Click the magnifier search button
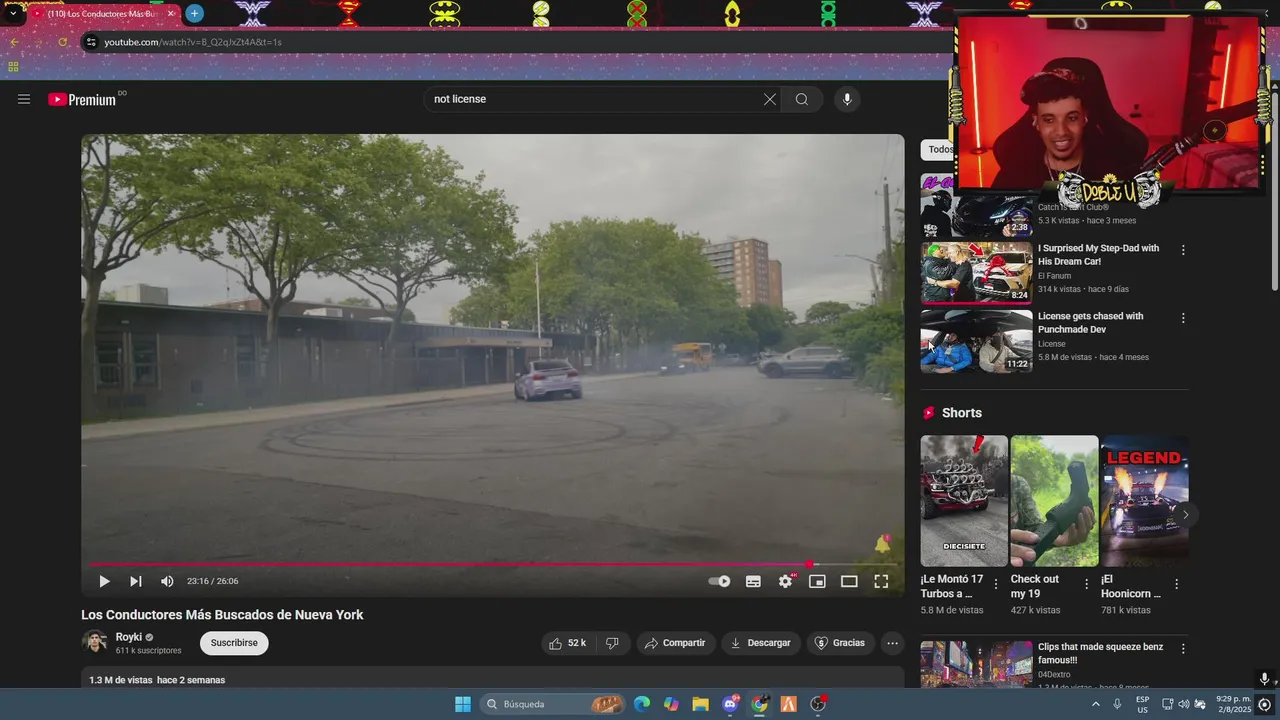1280x720 pixels. point(802,99)
